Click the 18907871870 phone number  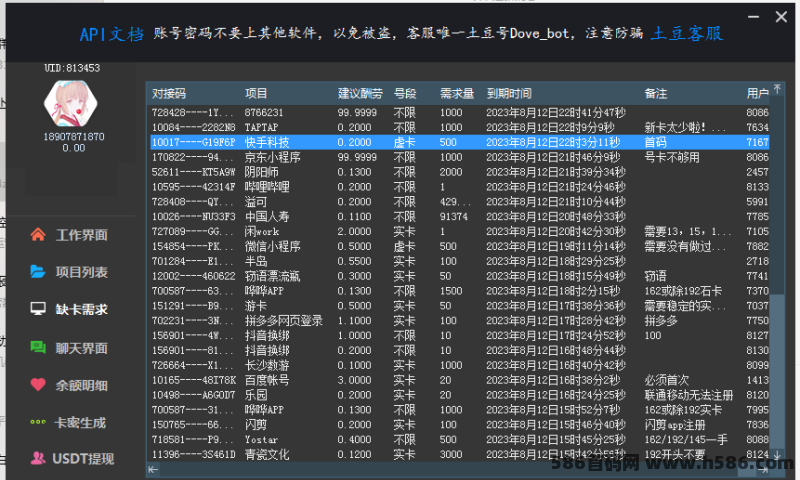pos(73,136)
